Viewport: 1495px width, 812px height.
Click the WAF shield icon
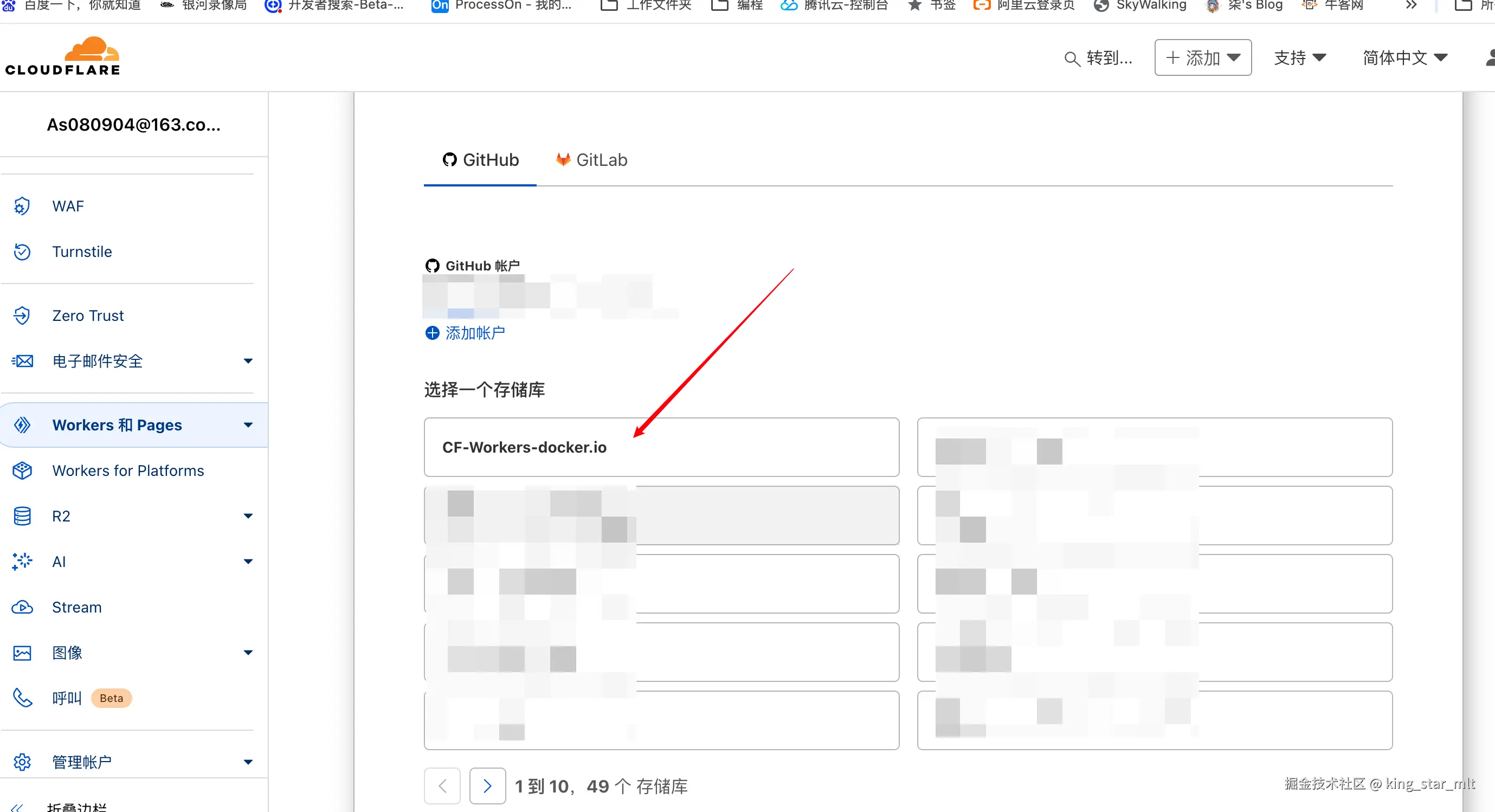22,206
